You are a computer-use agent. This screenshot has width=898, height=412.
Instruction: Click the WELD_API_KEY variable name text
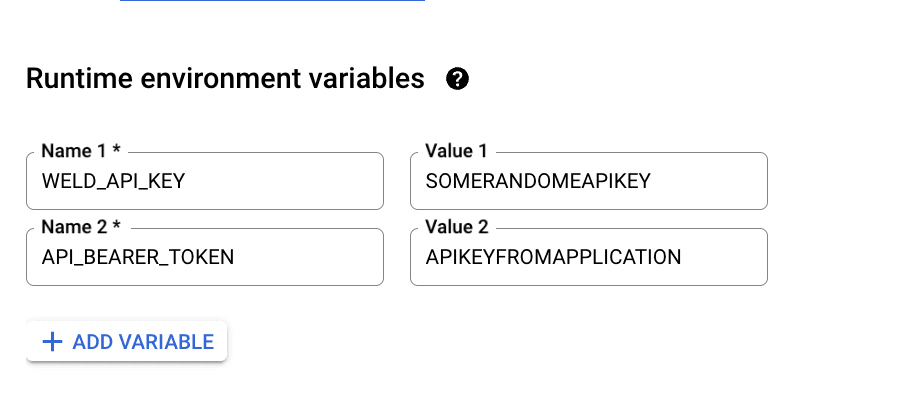[x=113, y=181]
